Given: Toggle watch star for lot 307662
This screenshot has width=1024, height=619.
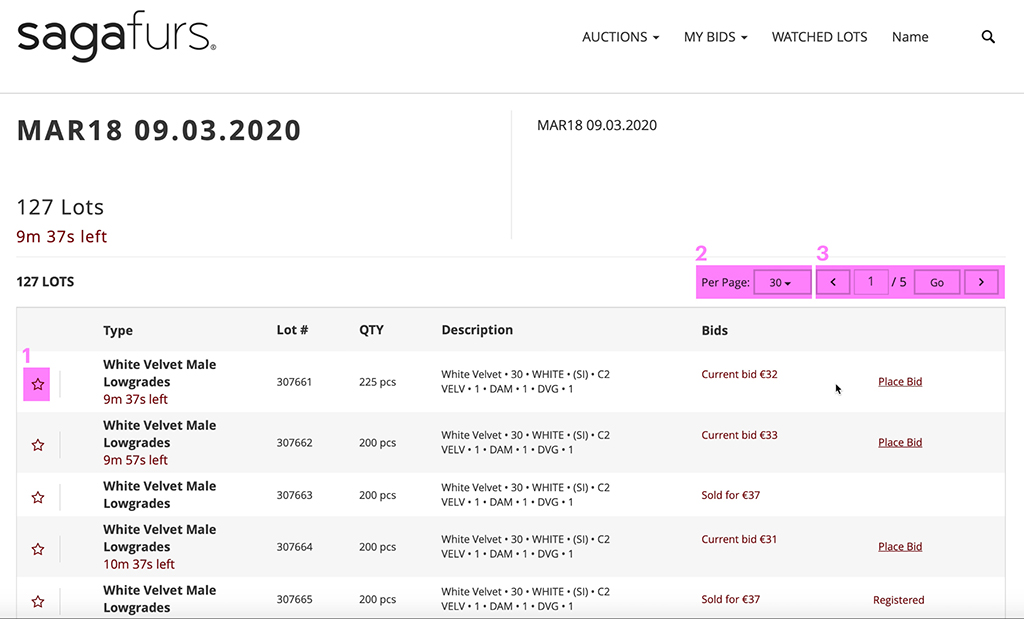Looking at the screenshot, I should coord(38,445).
